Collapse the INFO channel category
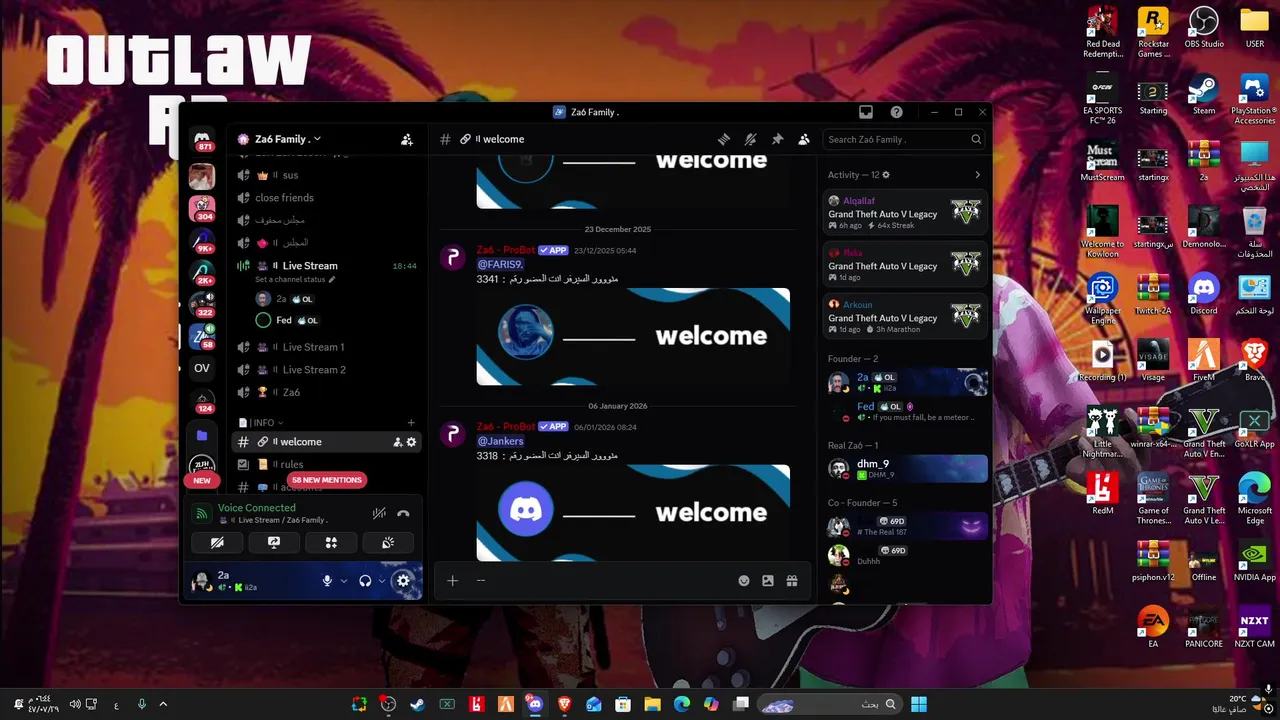The image size is (1280, 720). [x=261, y=423]
